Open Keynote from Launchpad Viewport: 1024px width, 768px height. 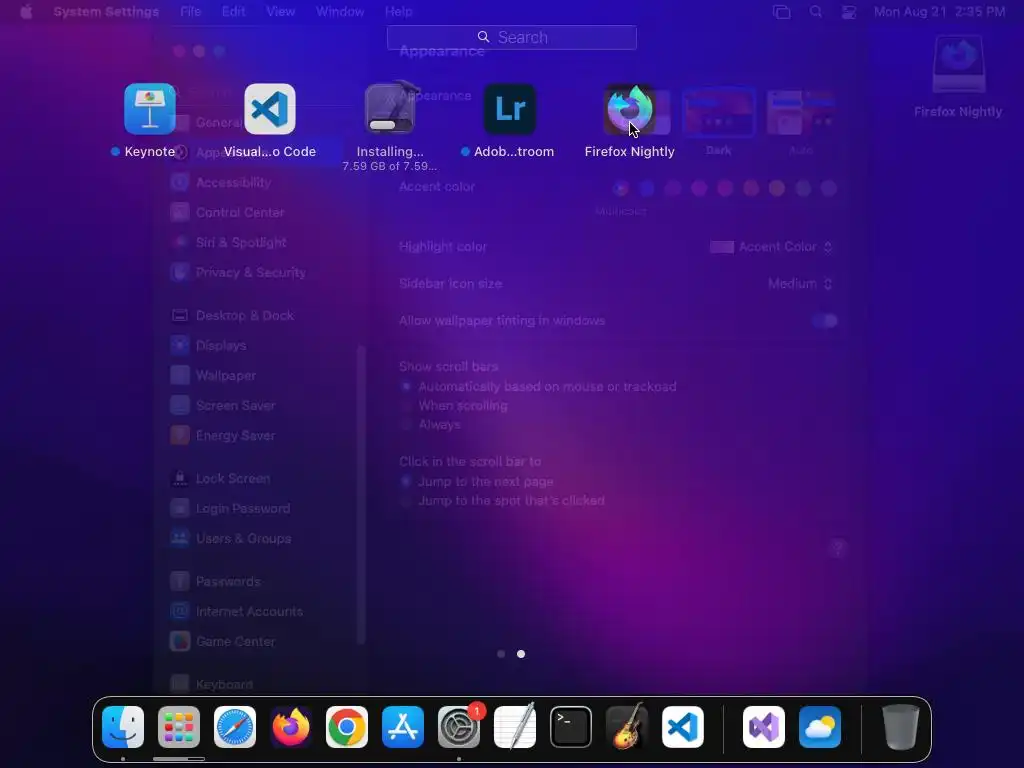tap(150, 109)
